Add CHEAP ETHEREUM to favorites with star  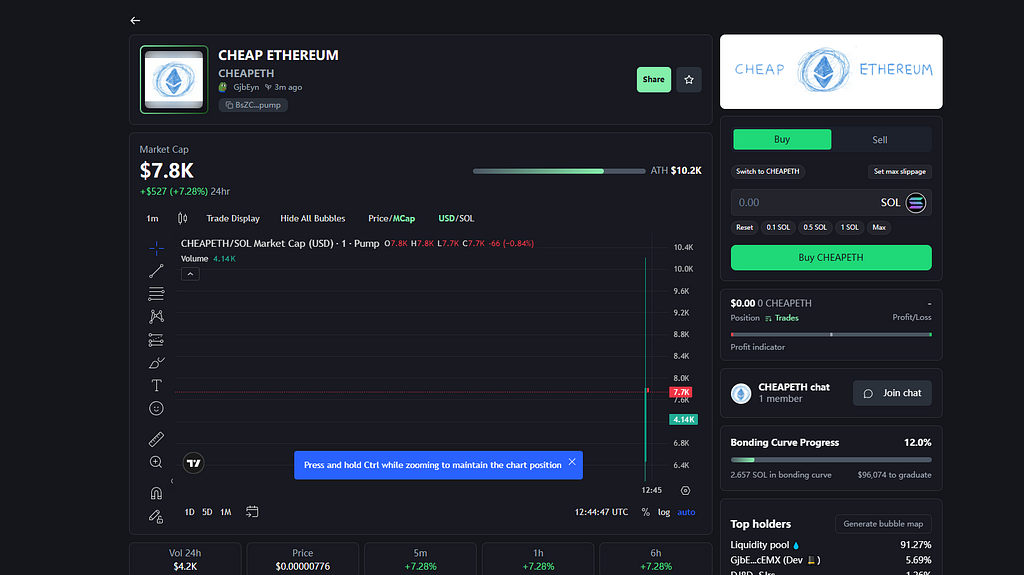point(688,79)
